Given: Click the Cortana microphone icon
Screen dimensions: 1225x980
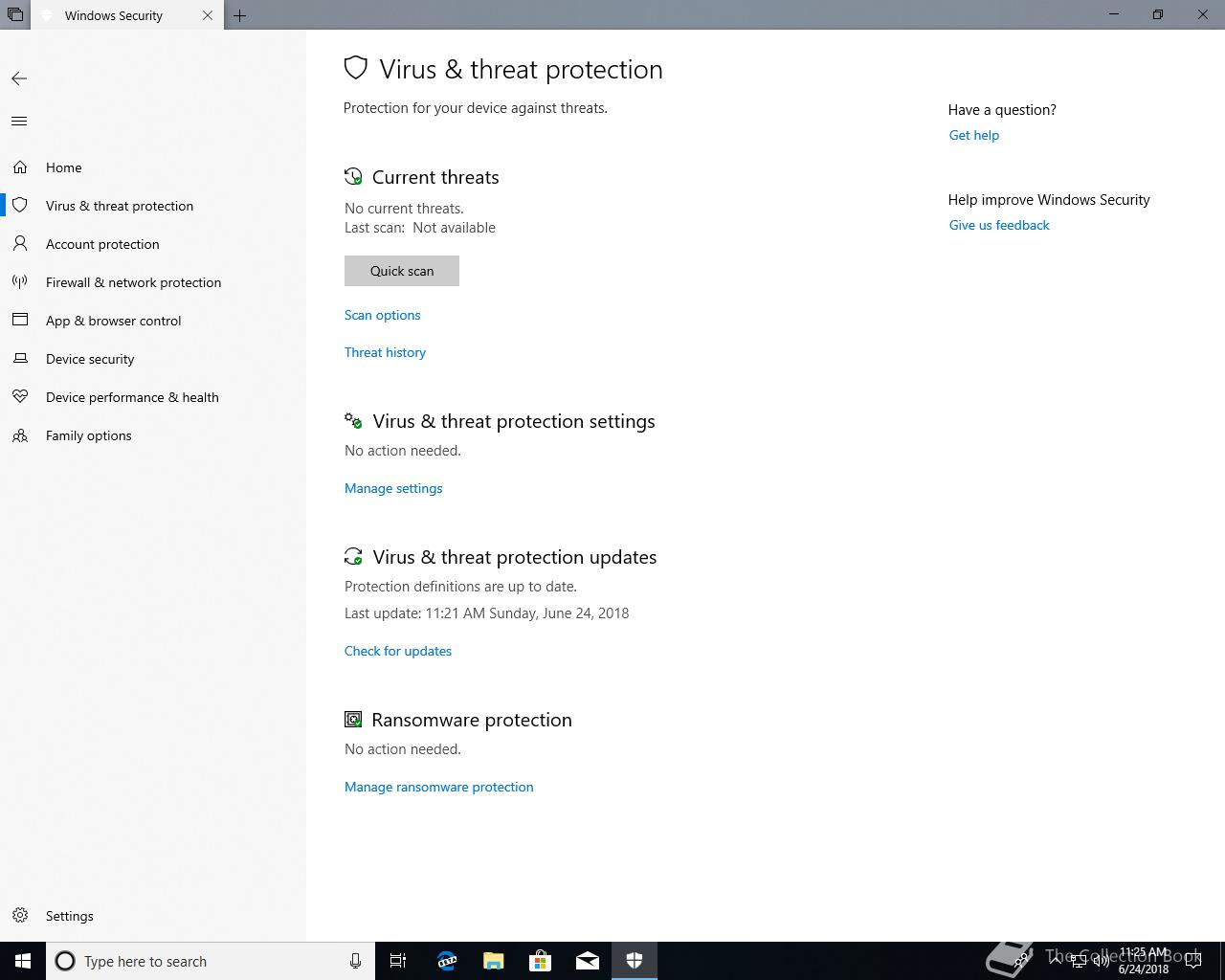Looking at the screenshot, I should pyautogui.click(x=355, y=961).
